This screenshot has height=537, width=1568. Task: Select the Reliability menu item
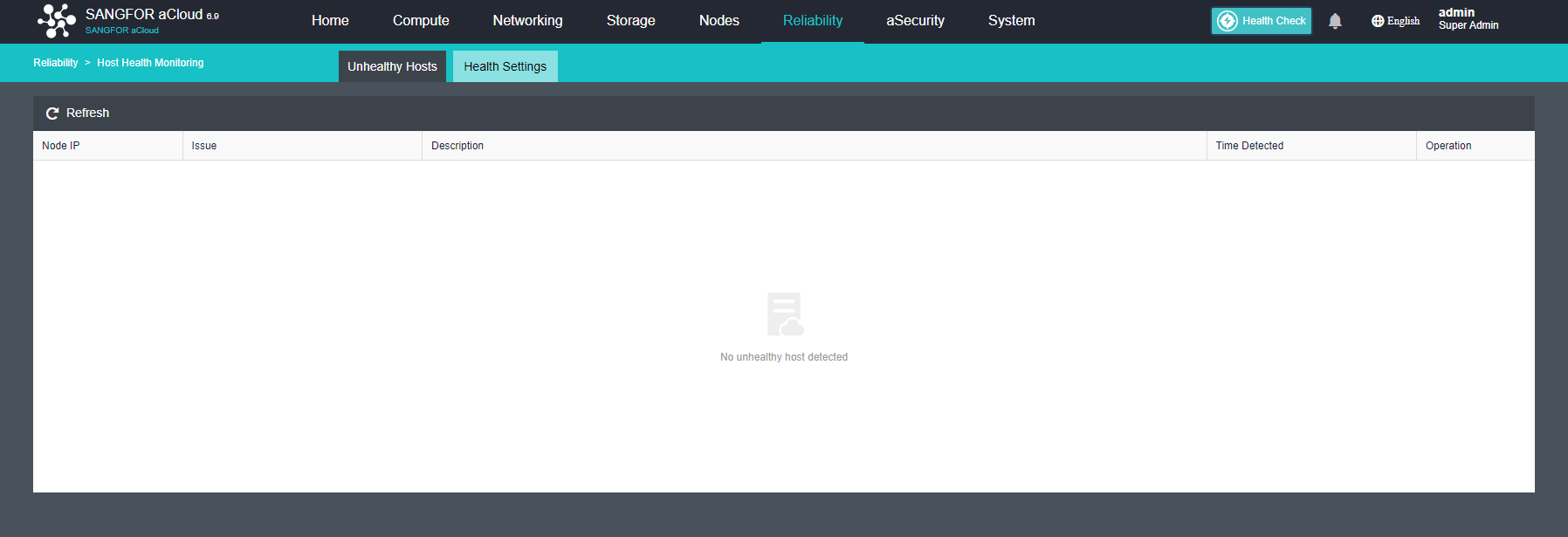(x=812, y=21)
